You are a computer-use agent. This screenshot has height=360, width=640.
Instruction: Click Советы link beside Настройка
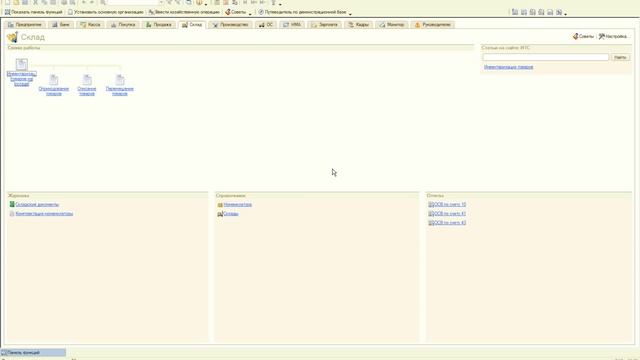point(583,37)
